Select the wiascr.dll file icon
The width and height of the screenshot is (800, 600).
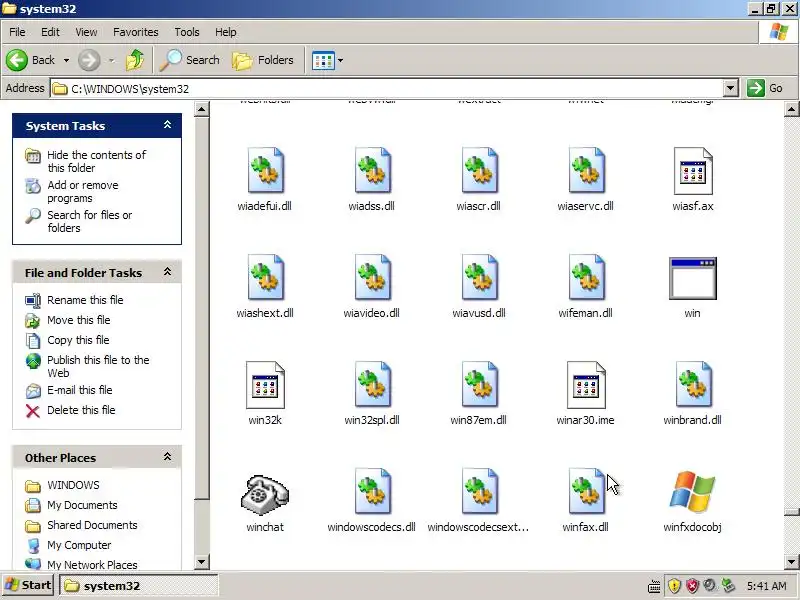point(479,170)
